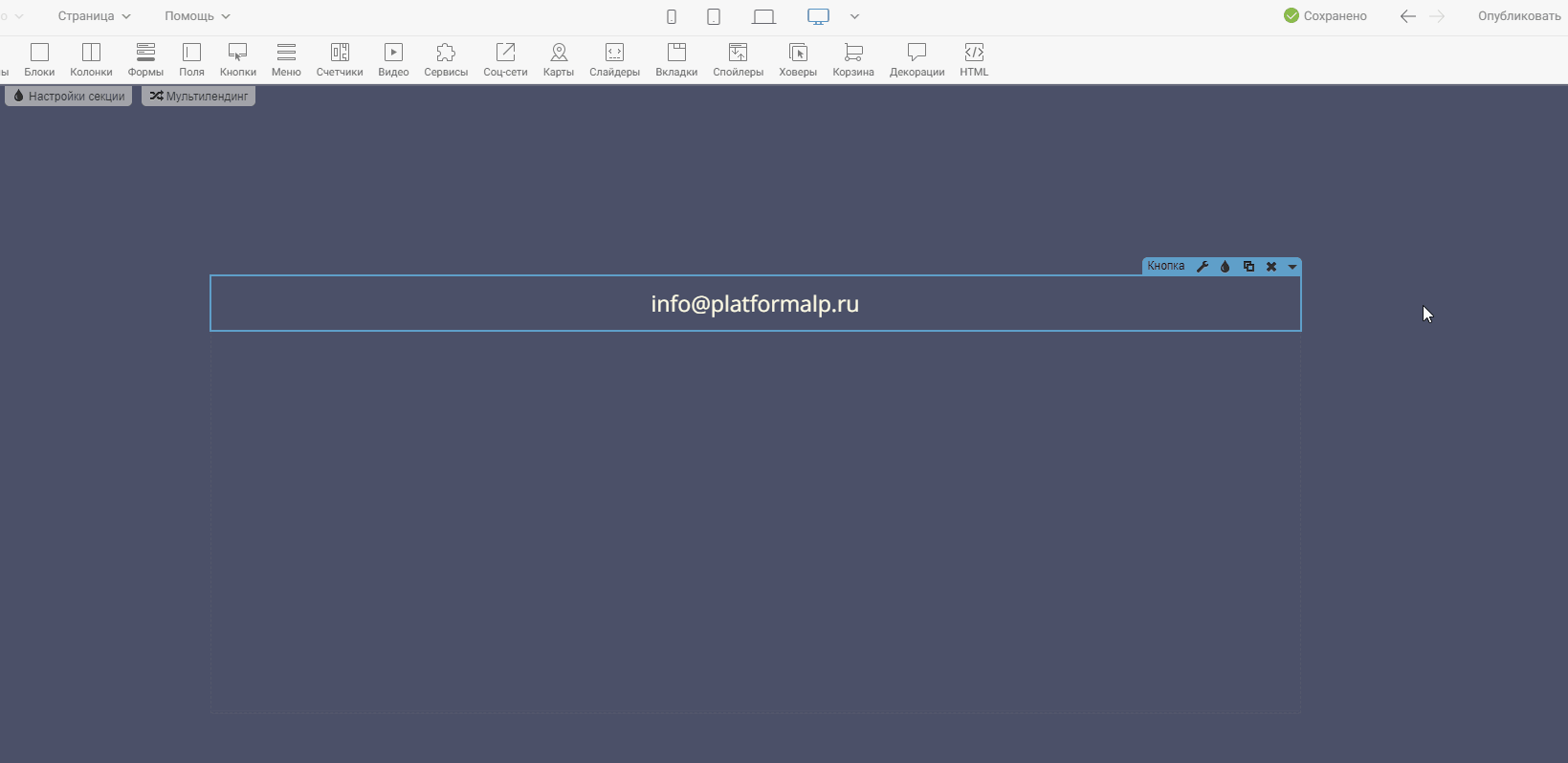Select the Видео element tool
This screenshot has height=763, width=1568.
[393, 59]
